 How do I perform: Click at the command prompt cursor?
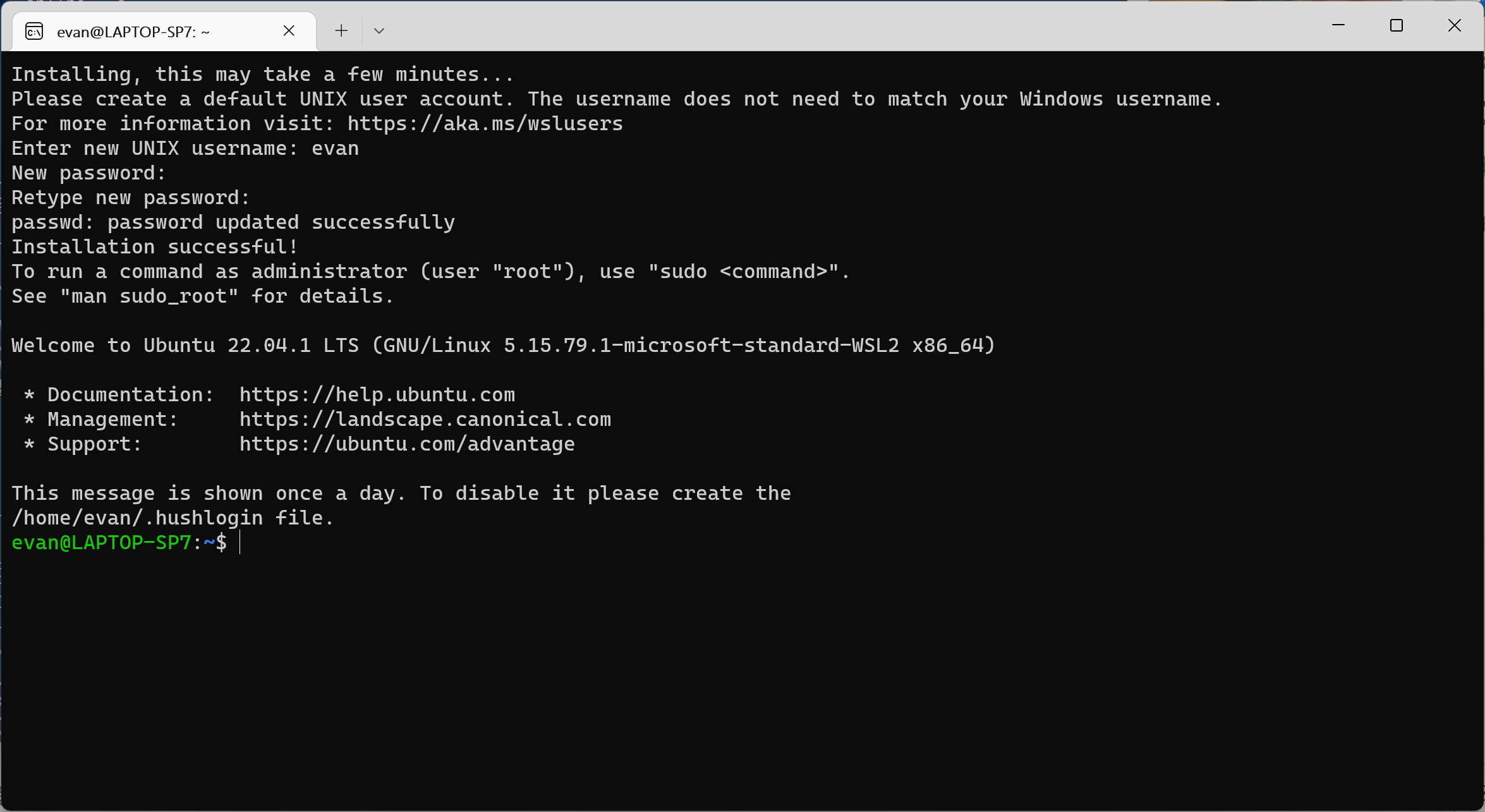tap(240, 542)
